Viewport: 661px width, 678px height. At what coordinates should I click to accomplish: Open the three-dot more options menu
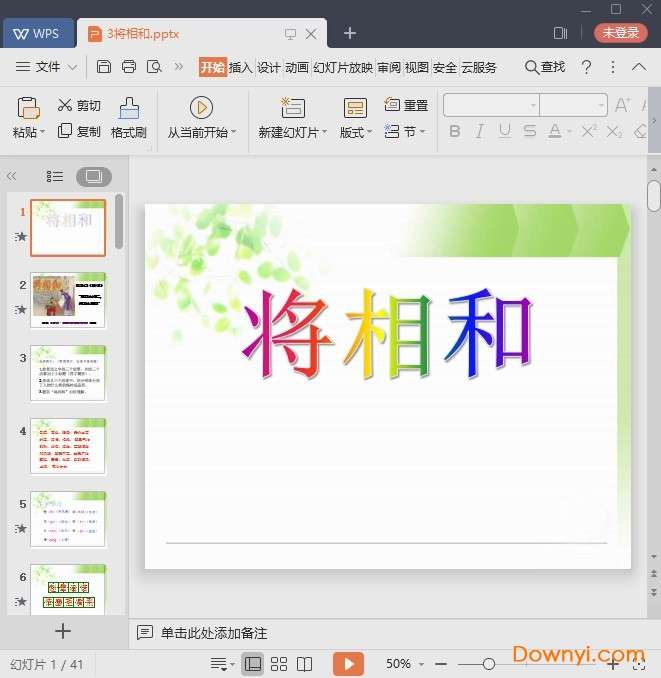[613, 67]
